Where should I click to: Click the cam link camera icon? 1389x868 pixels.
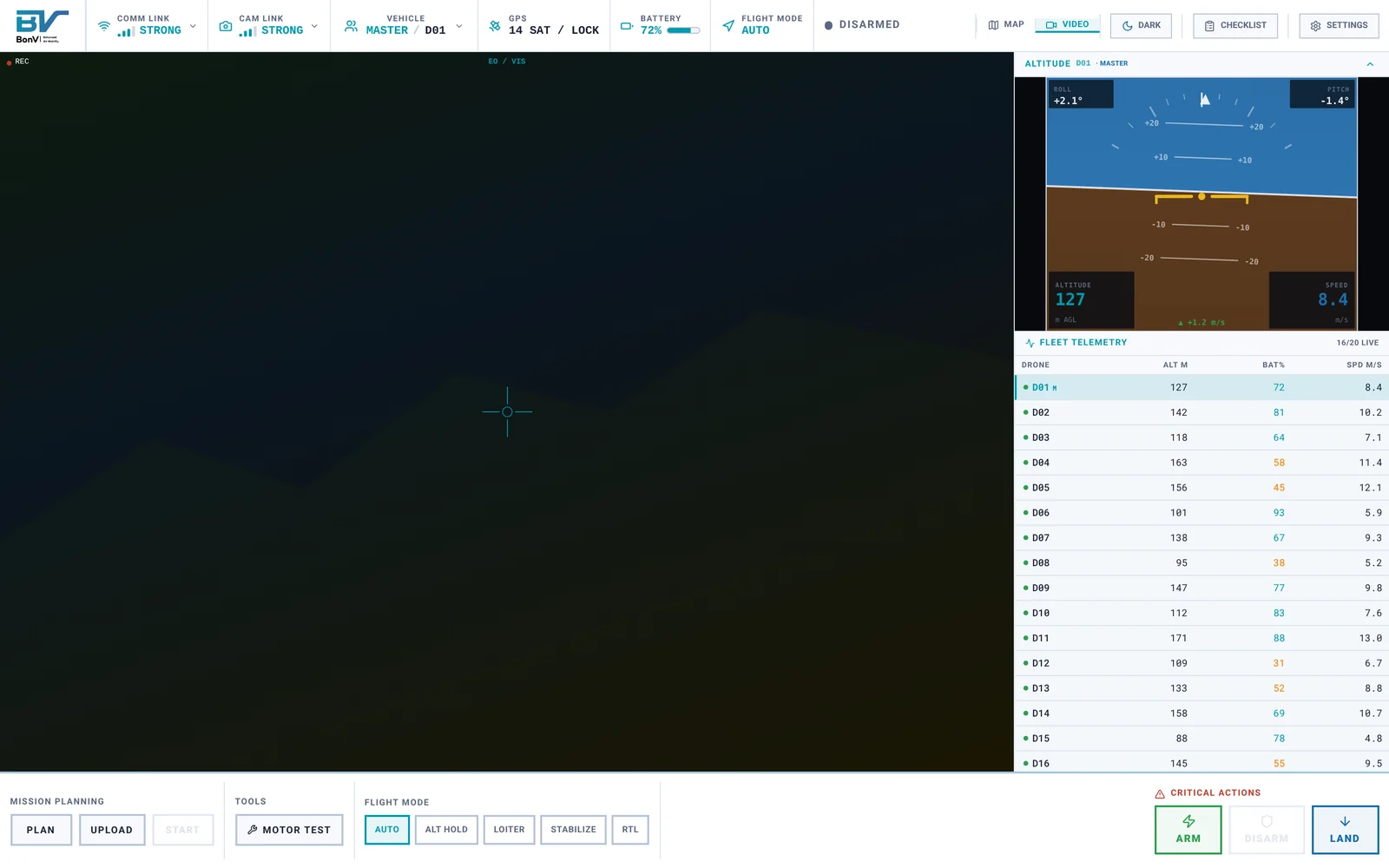[x=226, y=26]
